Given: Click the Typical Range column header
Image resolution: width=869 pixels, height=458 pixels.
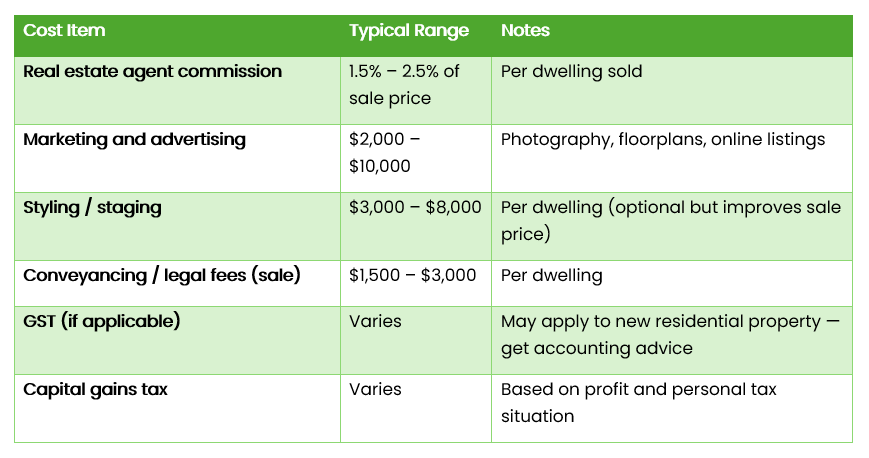Looking at the screenshot, I should coord(408,31).
